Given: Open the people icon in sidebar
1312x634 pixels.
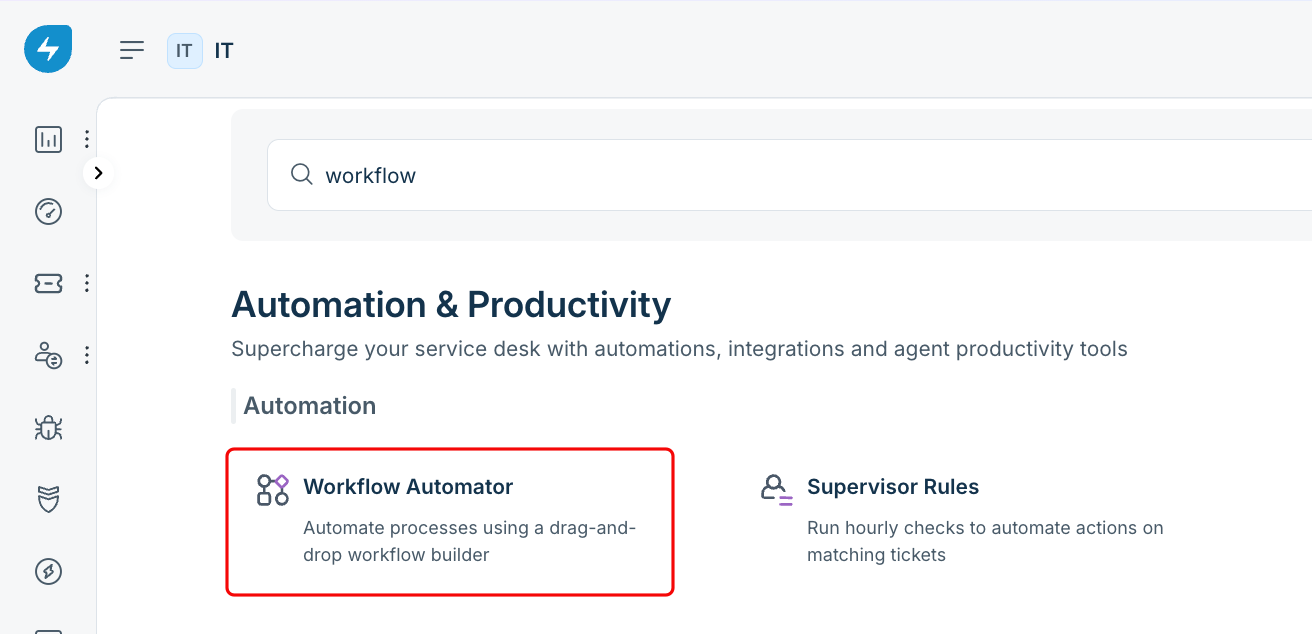Looking at the screenshot, I should 48,355.
